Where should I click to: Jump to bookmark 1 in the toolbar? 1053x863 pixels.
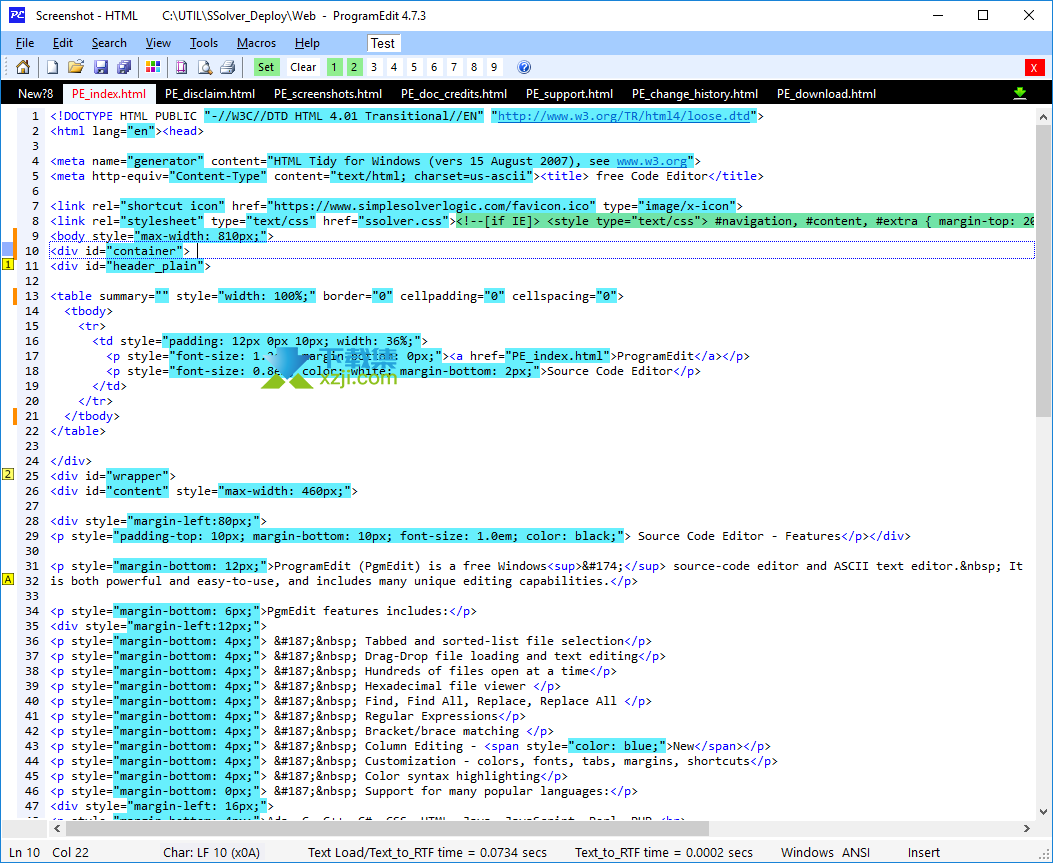pyautogui.click(x=334, y=67)
